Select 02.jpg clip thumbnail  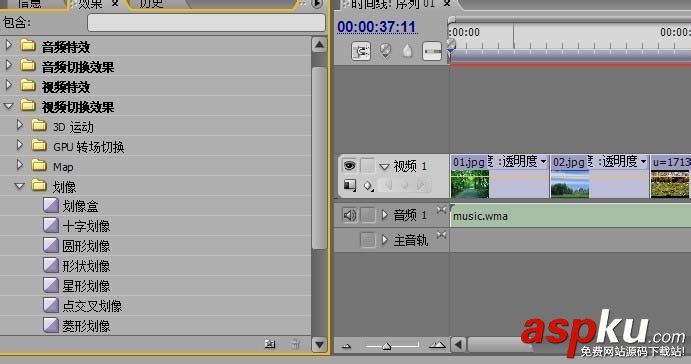[569, 184]
